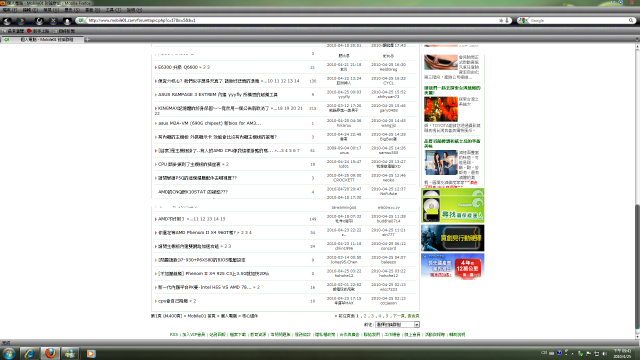Open the i7-930+P6X58D thread
This screenshot has height=360, width=640.
click(202, 260)
